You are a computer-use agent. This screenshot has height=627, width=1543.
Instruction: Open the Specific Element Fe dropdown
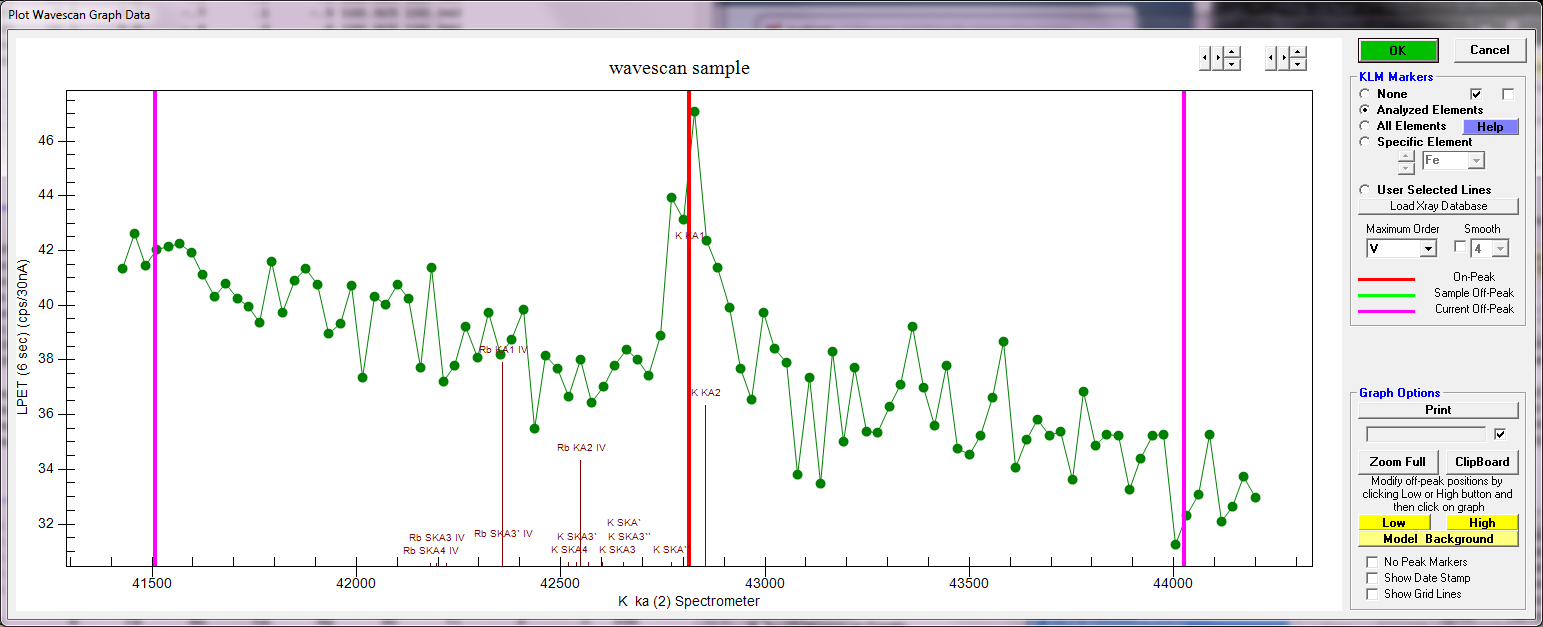click(x=1476, y=161)
